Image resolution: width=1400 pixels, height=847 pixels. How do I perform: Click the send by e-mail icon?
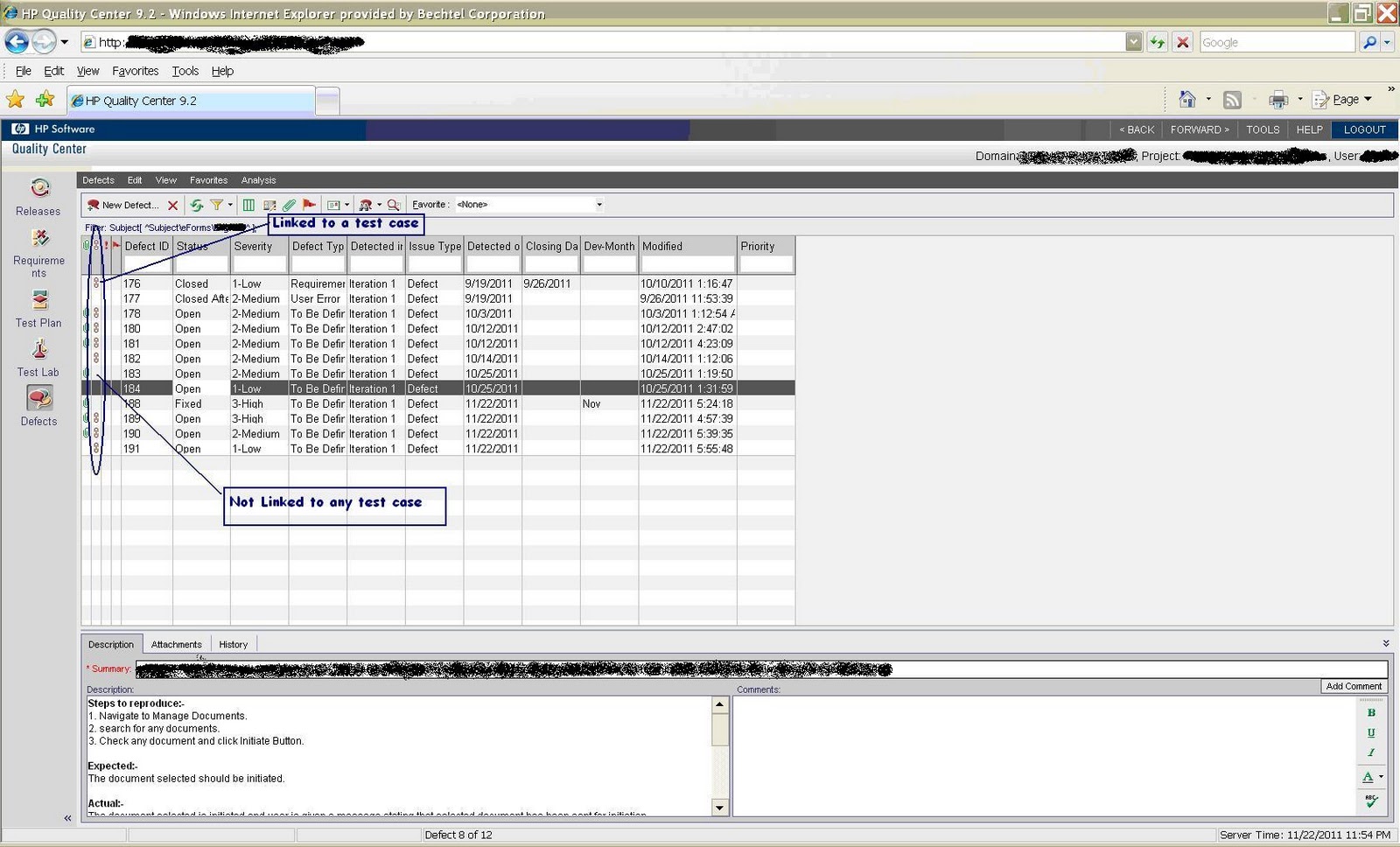pos(333,205)
